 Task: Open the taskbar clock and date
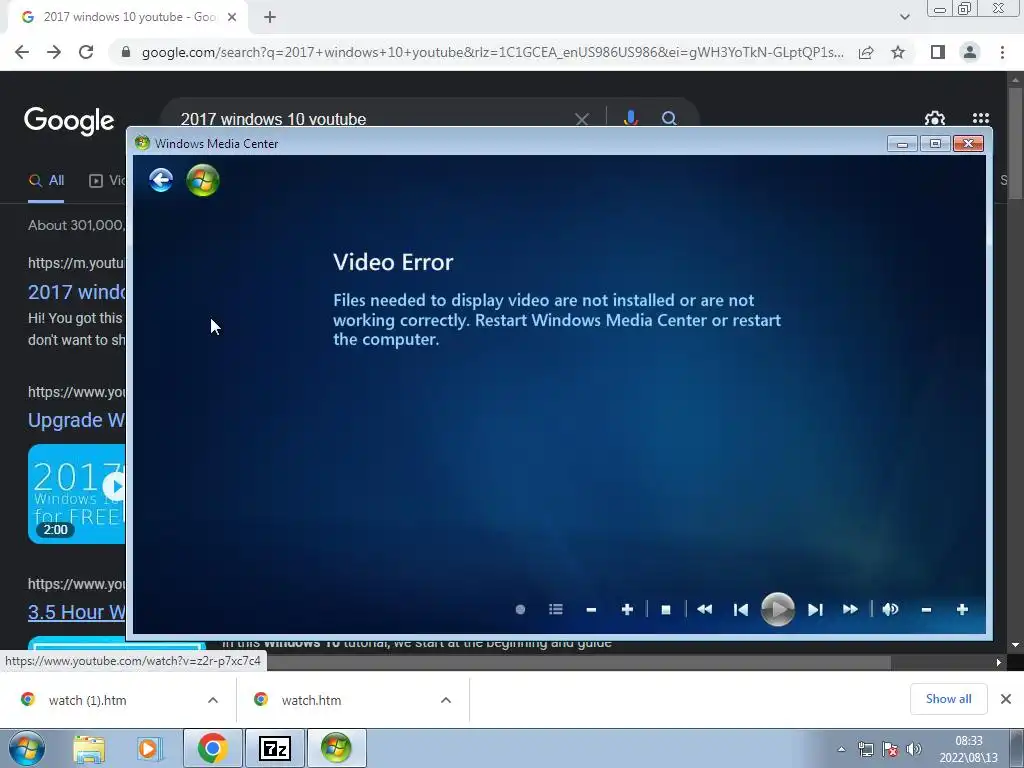click(x=968, y=749)
